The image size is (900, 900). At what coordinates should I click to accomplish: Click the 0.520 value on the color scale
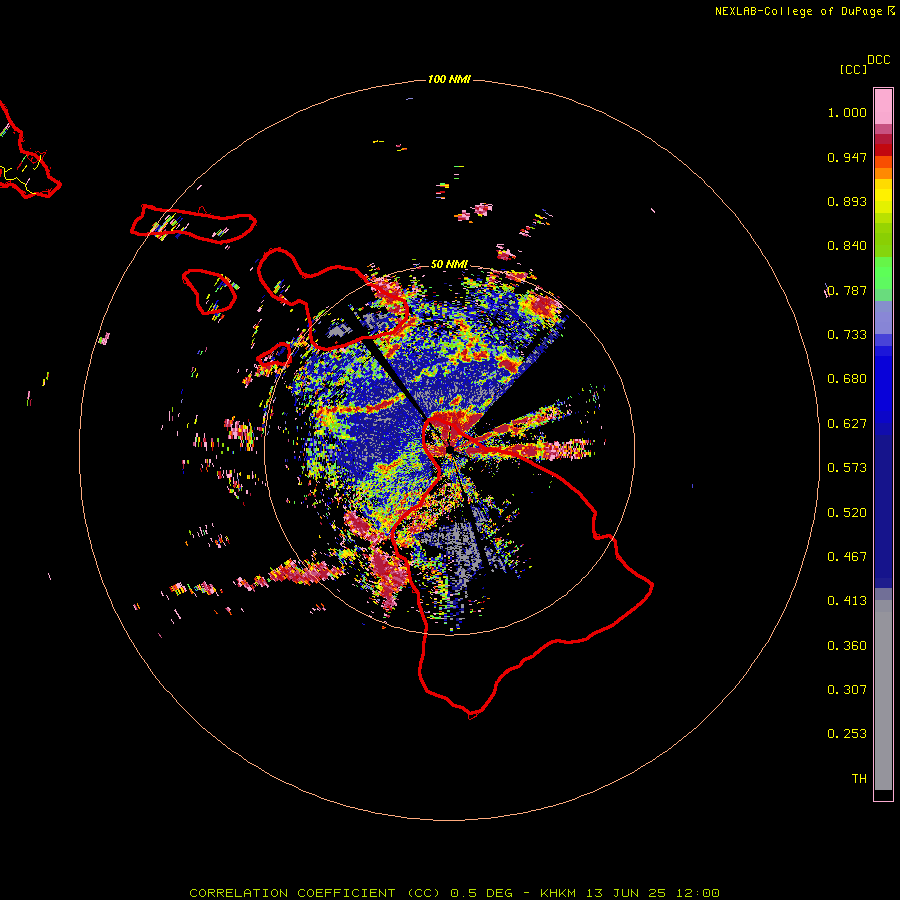847,513
